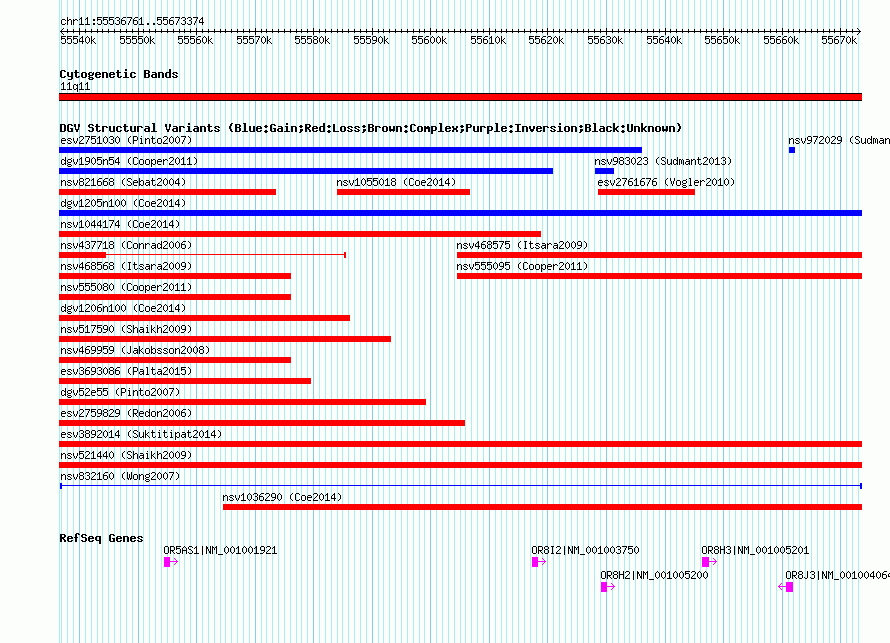Click esv2759829 (Redon2006) label
The height and width of the screenshot is (643, 890).
coord(126,413)
